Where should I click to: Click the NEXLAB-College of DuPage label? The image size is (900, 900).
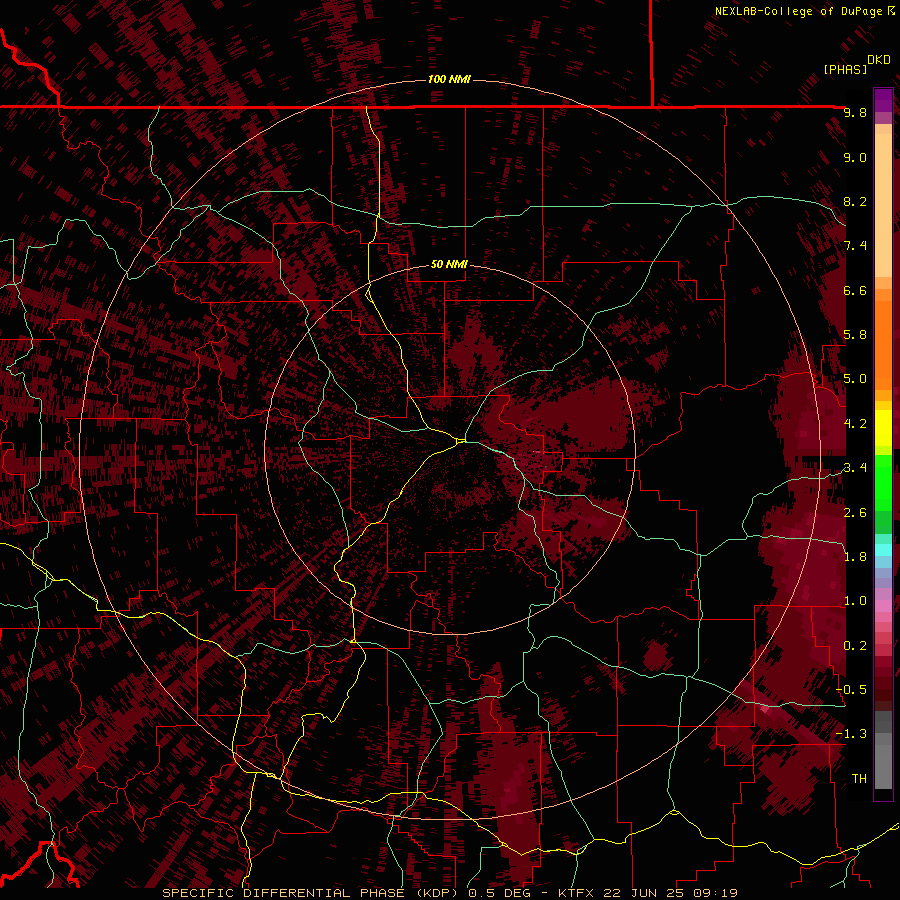click(798, 11)
